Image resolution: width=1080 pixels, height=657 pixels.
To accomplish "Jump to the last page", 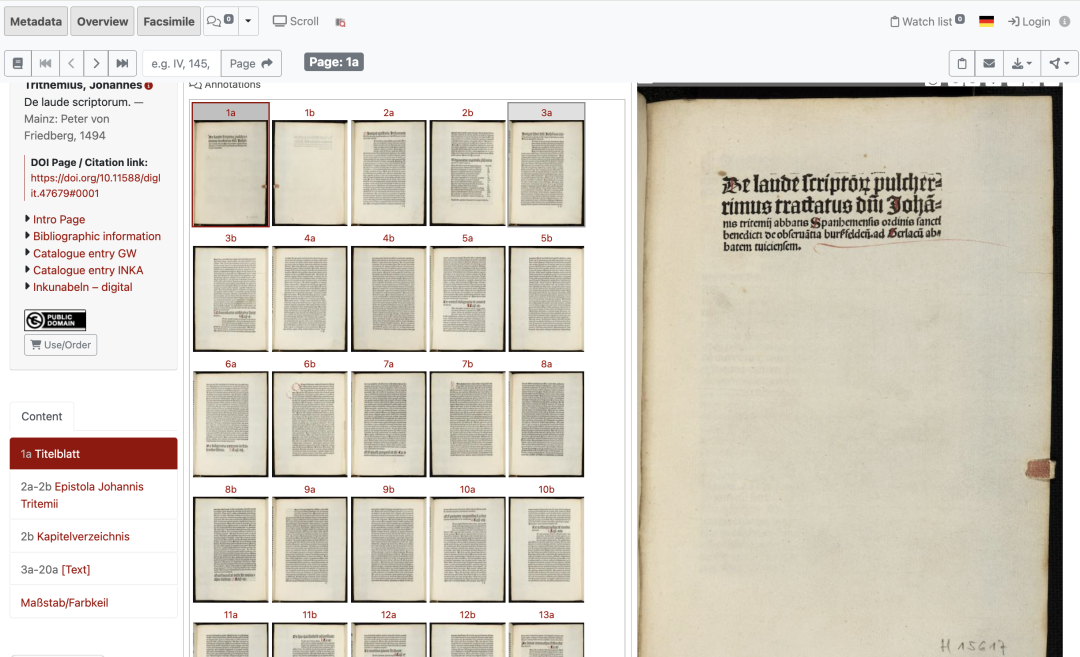I will point(122,63).
